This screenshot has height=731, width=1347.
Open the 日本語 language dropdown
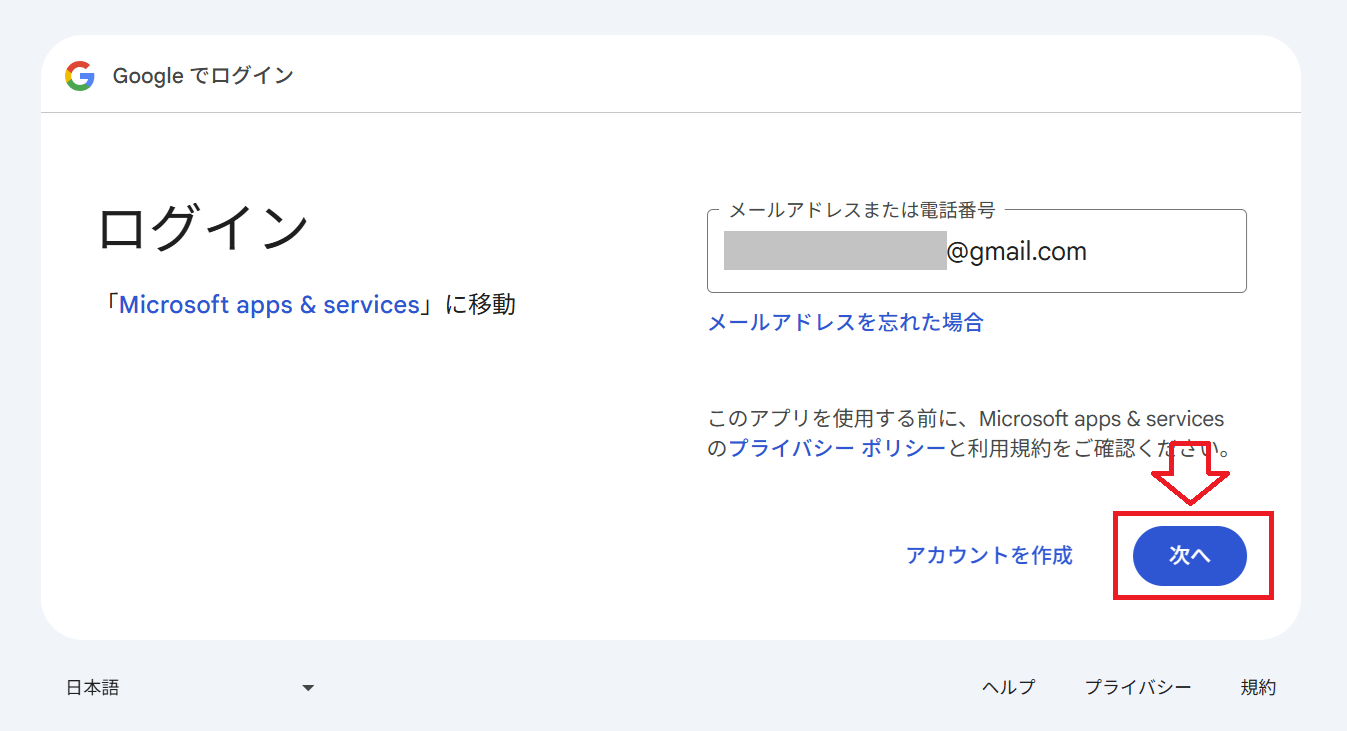tap(190, 687)
